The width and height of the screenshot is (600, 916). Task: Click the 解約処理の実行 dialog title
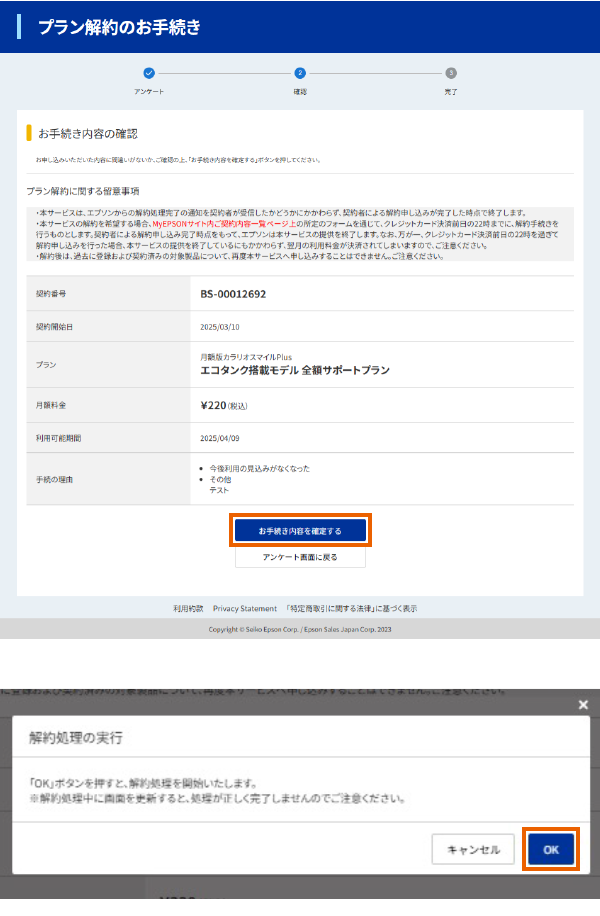pyautogui.click(x=75, y=741)
